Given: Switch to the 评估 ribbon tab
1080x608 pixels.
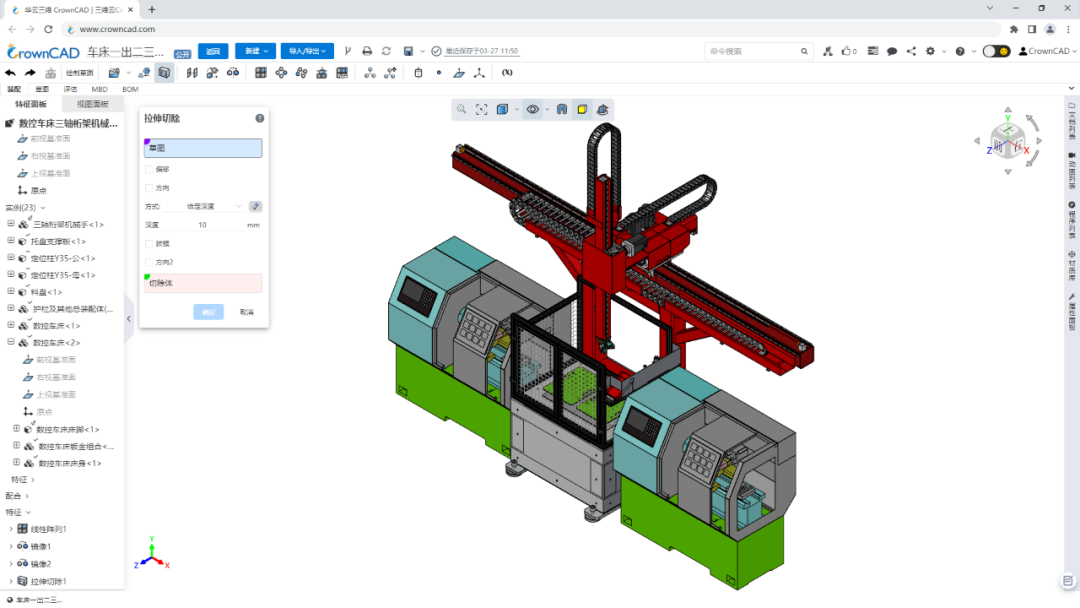Looking at the screenshot, I should (70, 89).
